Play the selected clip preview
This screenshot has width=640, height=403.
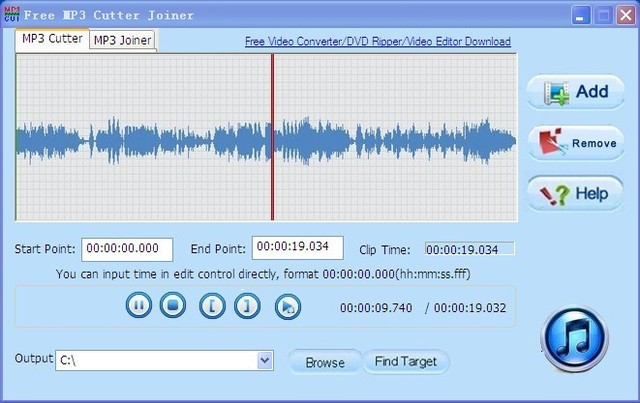pos(288,307)
